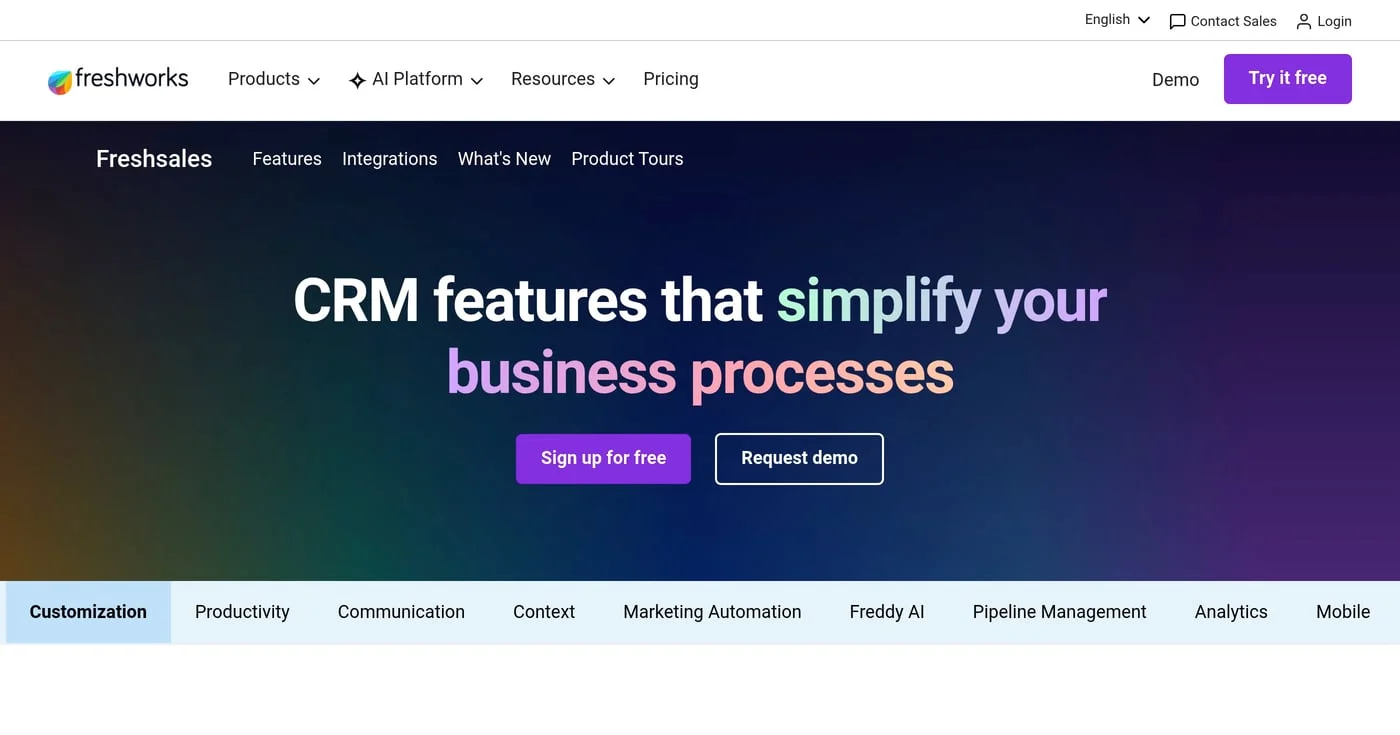Switch to the Productivity tab
Viewport: 1400px width, 735px height.
[x=242, y=612]
